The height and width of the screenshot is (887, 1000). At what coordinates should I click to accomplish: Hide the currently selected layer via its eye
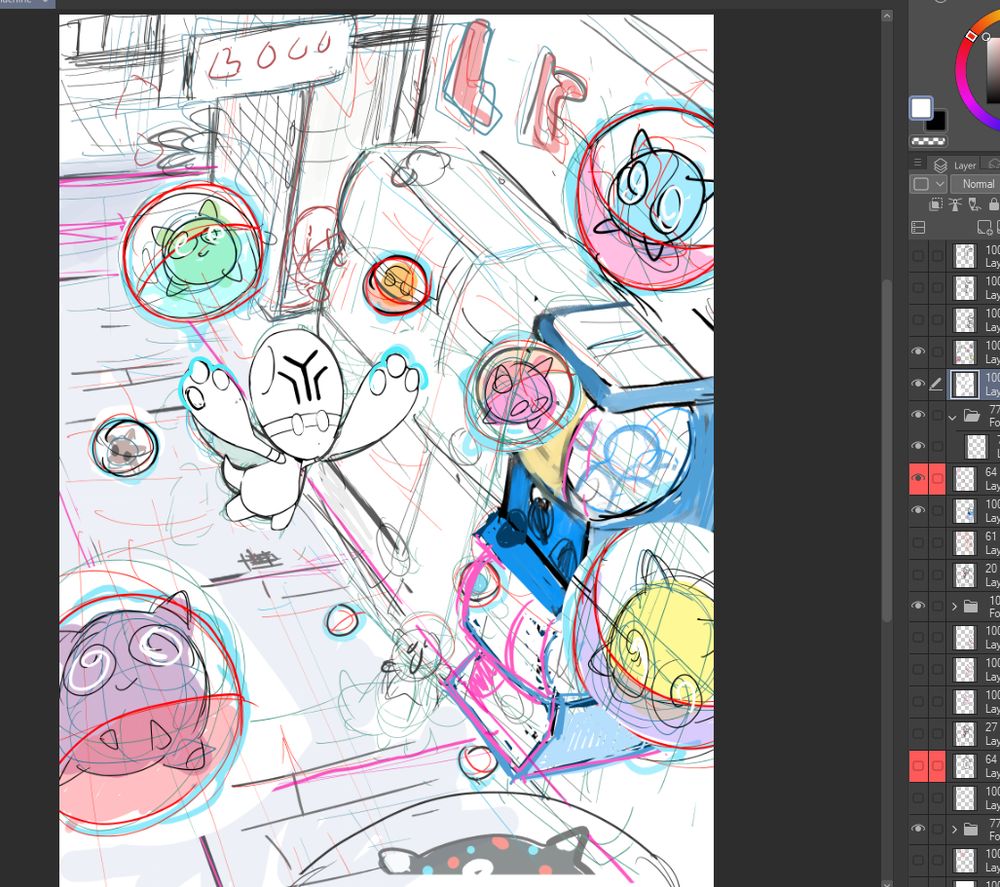coord(918,384)
